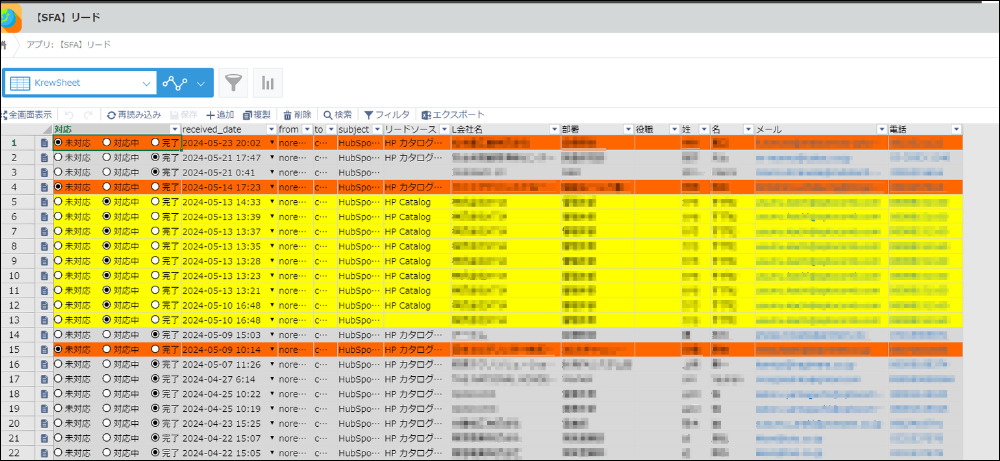The height and width of the screenshot is (461, 1000).
Task: Click the graph view icon
Action: (176, 82)
